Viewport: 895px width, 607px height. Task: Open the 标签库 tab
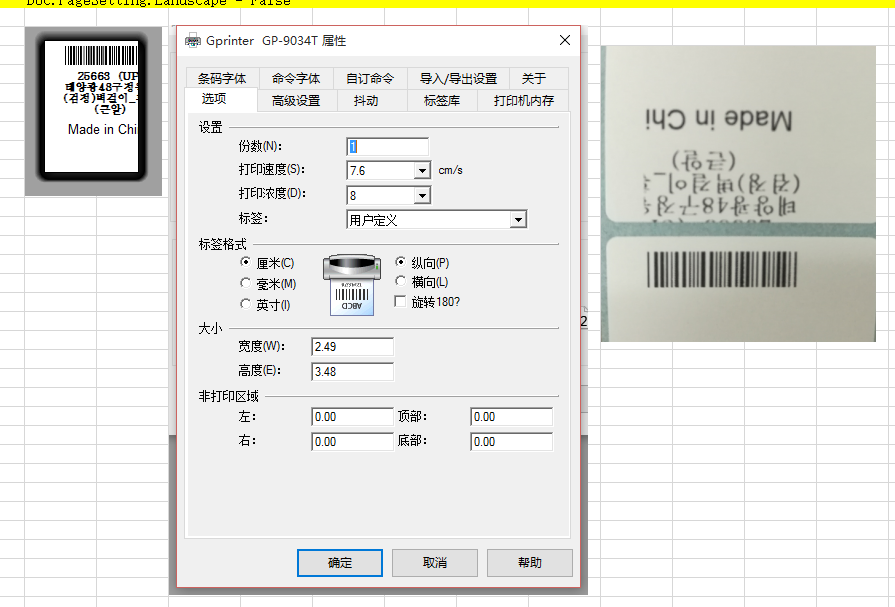point(442,101)
